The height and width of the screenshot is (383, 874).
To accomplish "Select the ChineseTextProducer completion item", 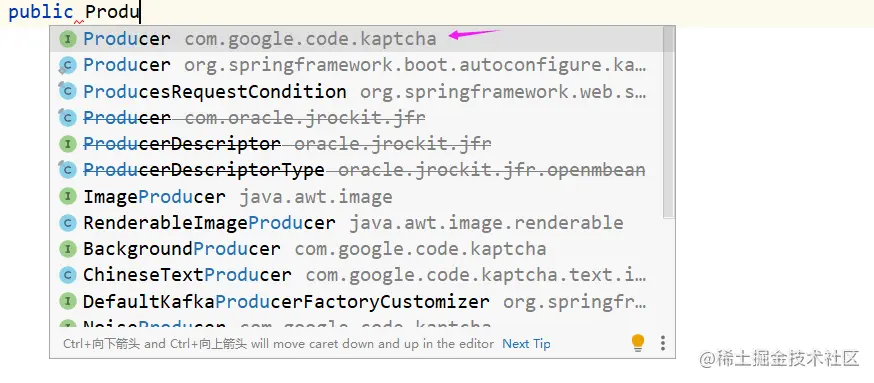I will (x=356, y=275).
